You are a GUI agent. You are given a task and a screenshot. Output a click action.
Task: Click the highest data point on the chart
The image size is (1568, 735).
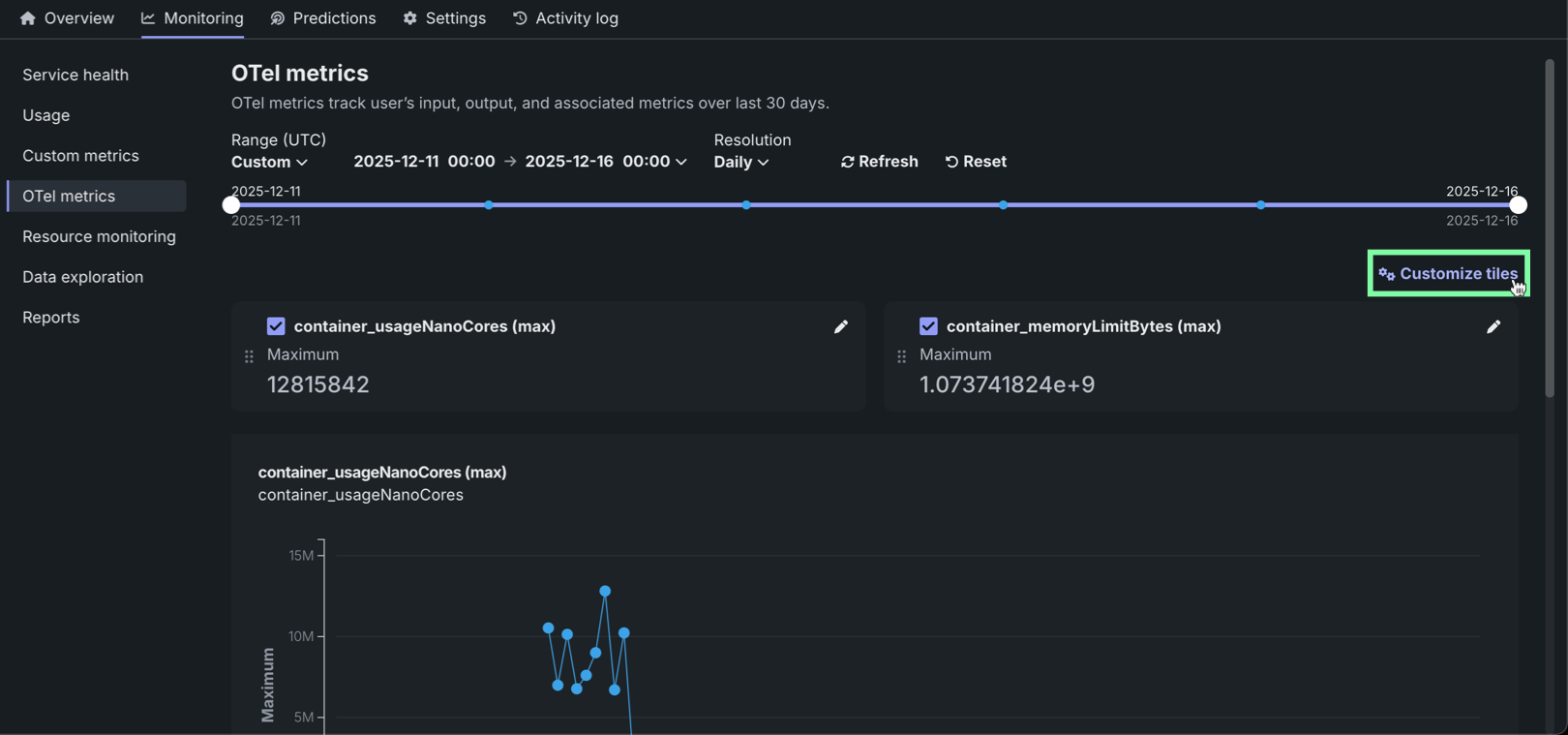(x=605, y=591)
